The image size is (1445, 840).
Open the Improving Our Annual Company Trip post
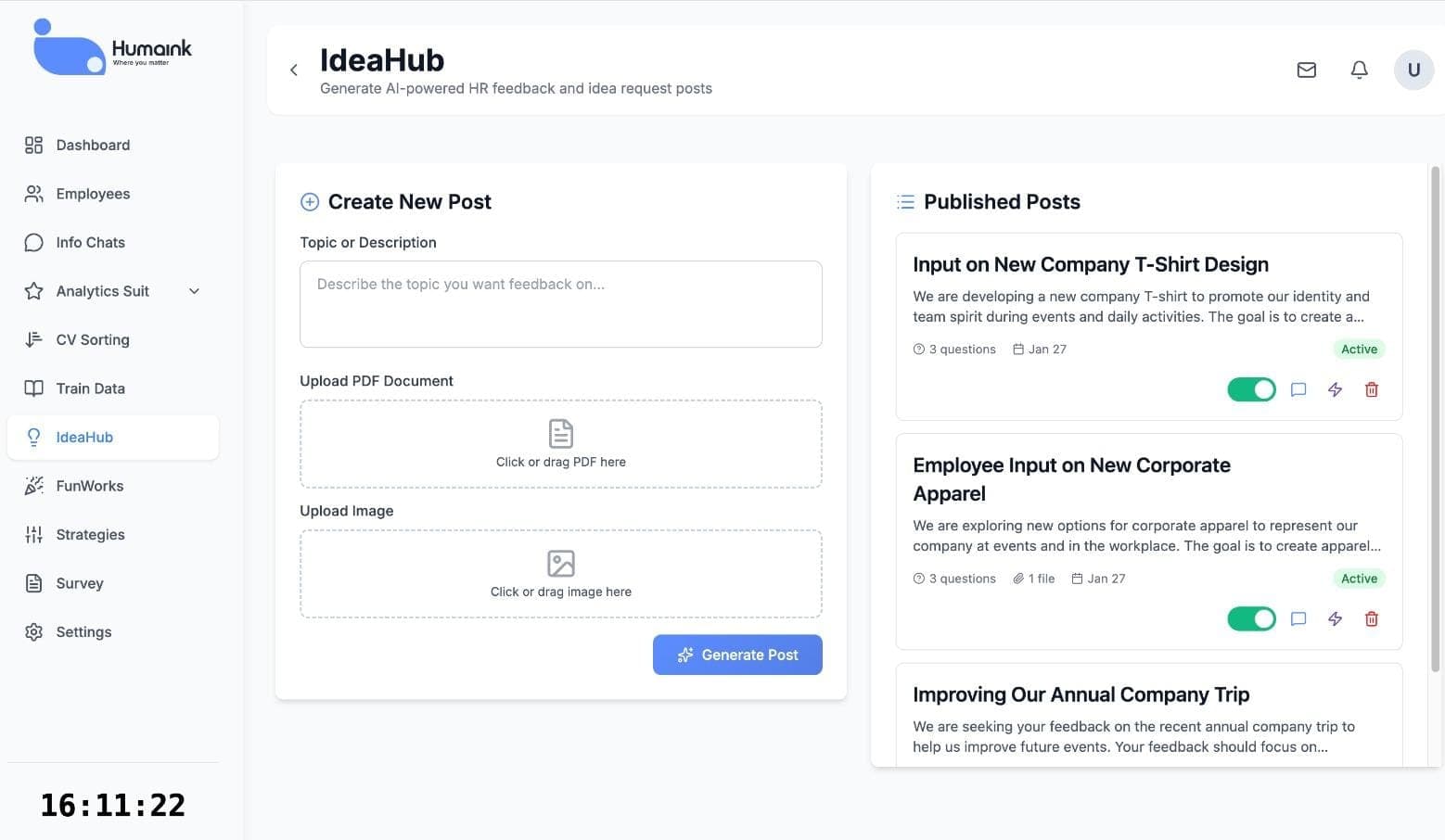pos(1081,694)
